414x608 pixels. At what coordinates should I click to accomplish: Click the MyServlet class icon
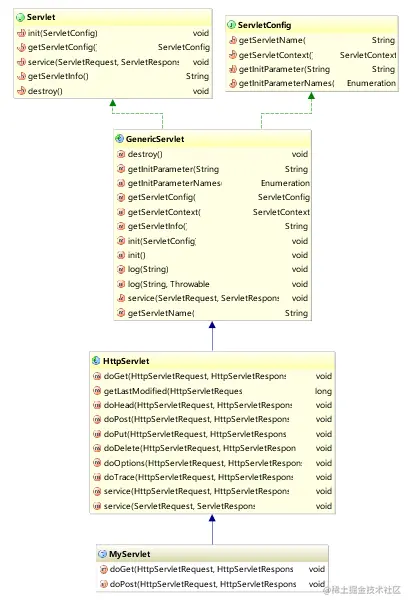point(102,554)
